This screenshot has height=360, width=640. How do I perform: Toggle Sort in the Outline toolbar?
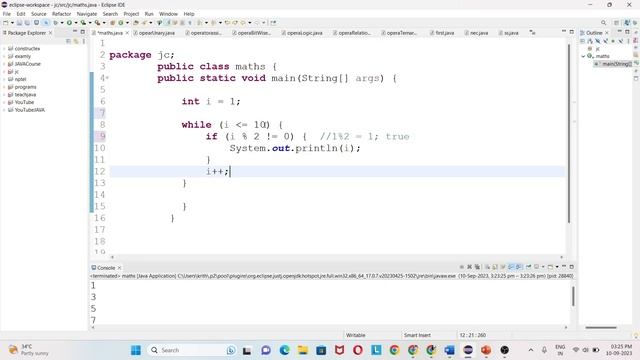click(x=590, y=41)
